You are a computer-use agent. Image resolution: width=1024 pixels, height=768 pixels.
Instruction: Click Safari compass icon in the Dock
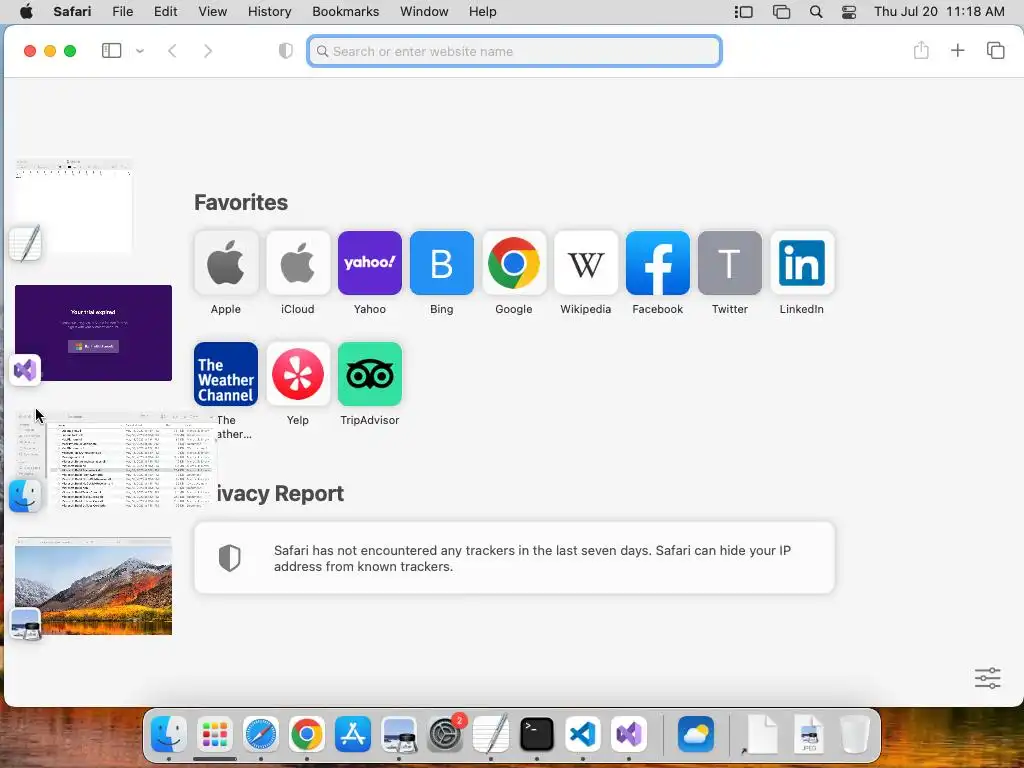(x=261, y=734)
